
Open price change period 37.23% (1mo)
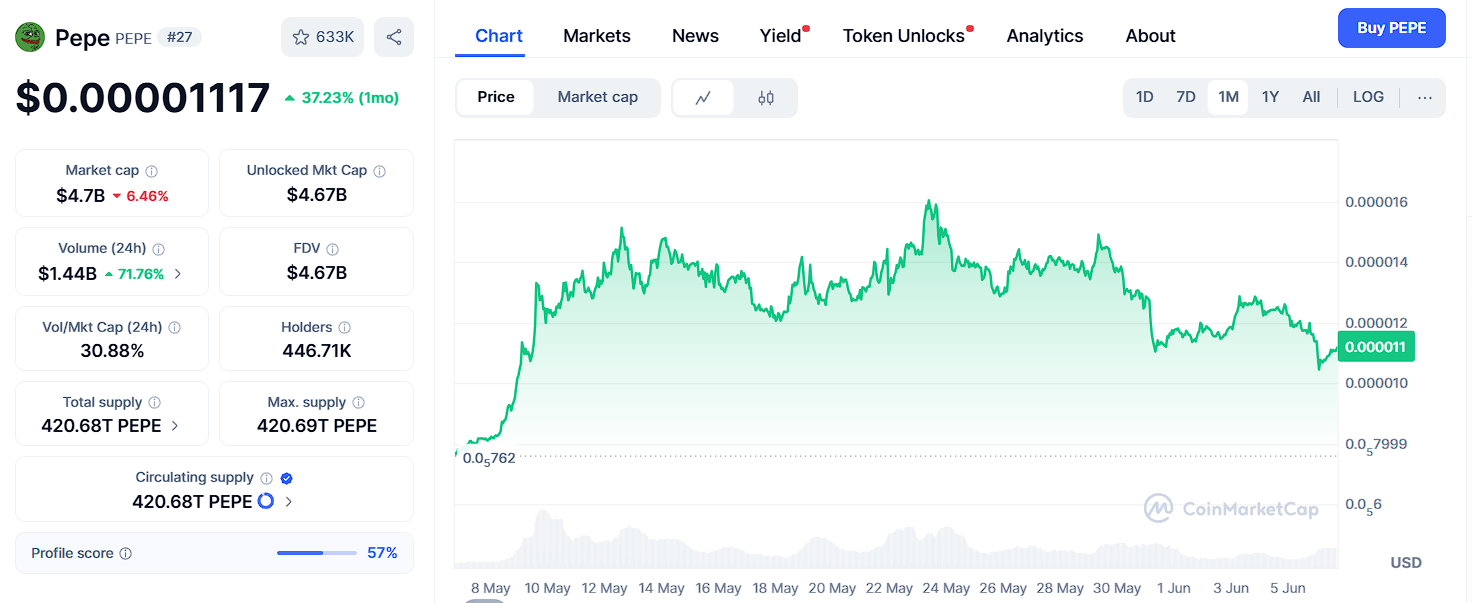coord(341,98)
